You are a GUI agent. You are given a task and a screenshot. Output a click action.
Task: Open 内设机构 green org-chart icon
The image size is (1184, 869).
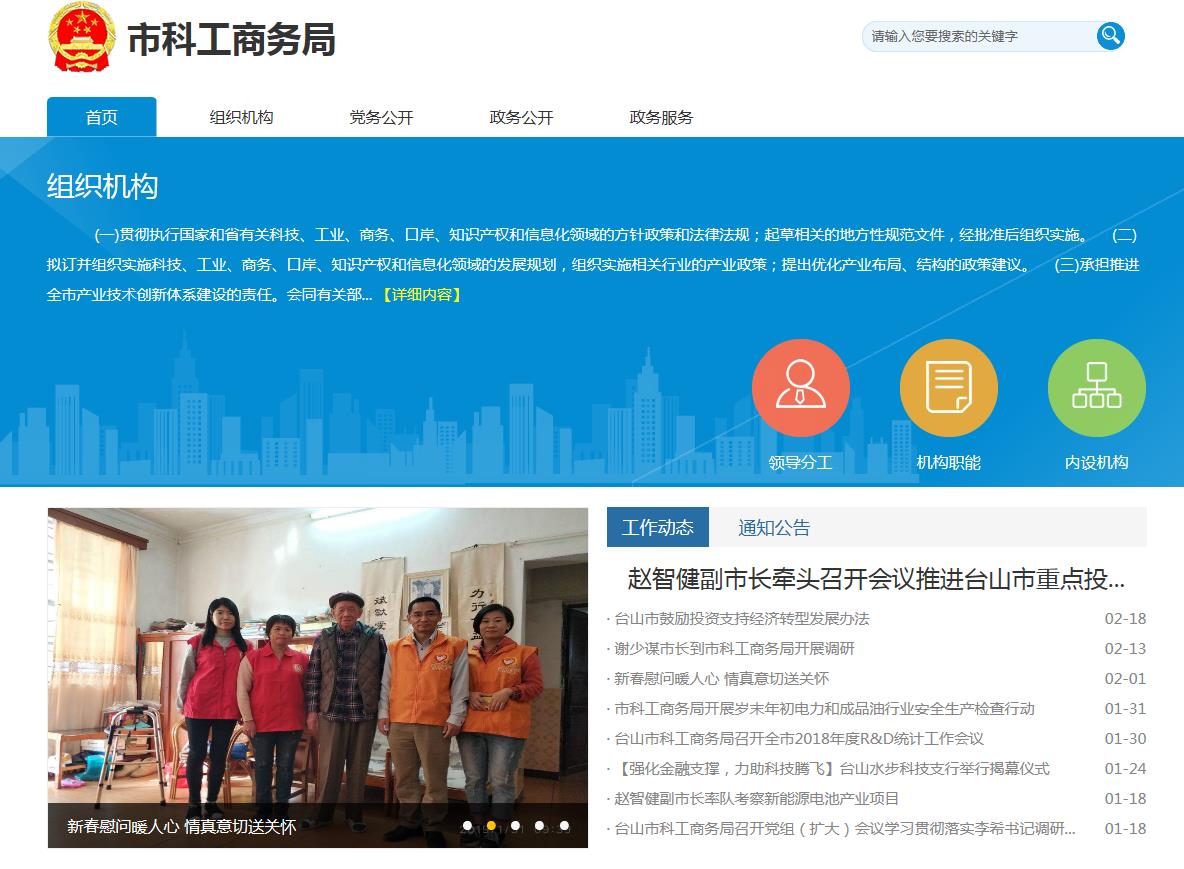click(x=1096, y=388)
